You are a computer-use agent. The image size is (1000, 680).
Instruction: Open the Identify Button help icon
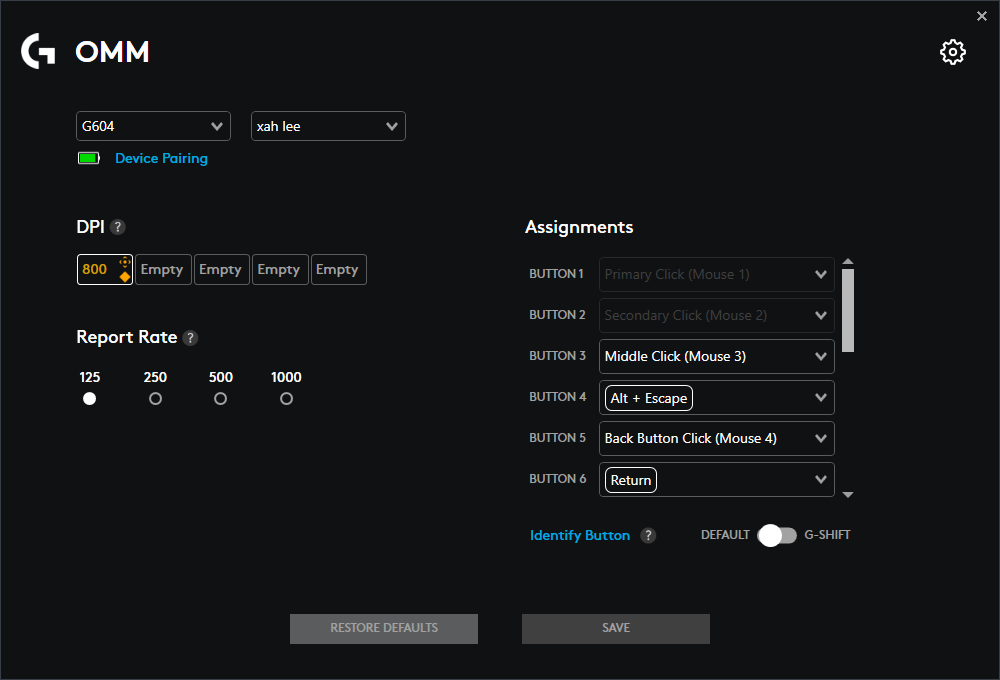[x=648, y=536]
